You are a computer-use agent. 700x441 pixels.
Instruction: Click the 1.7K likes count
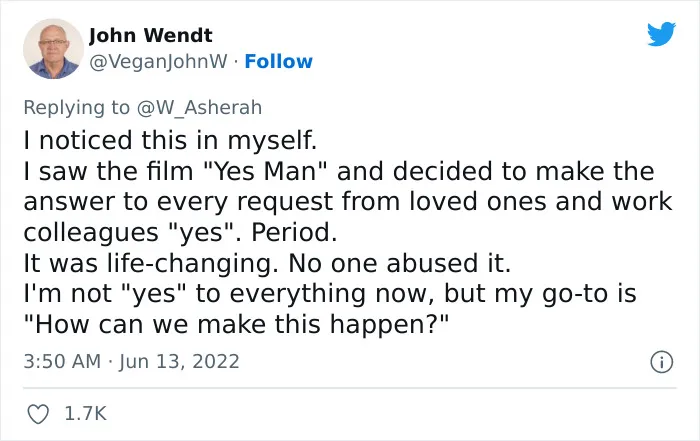pyautogui.click(x=85, y=413)
